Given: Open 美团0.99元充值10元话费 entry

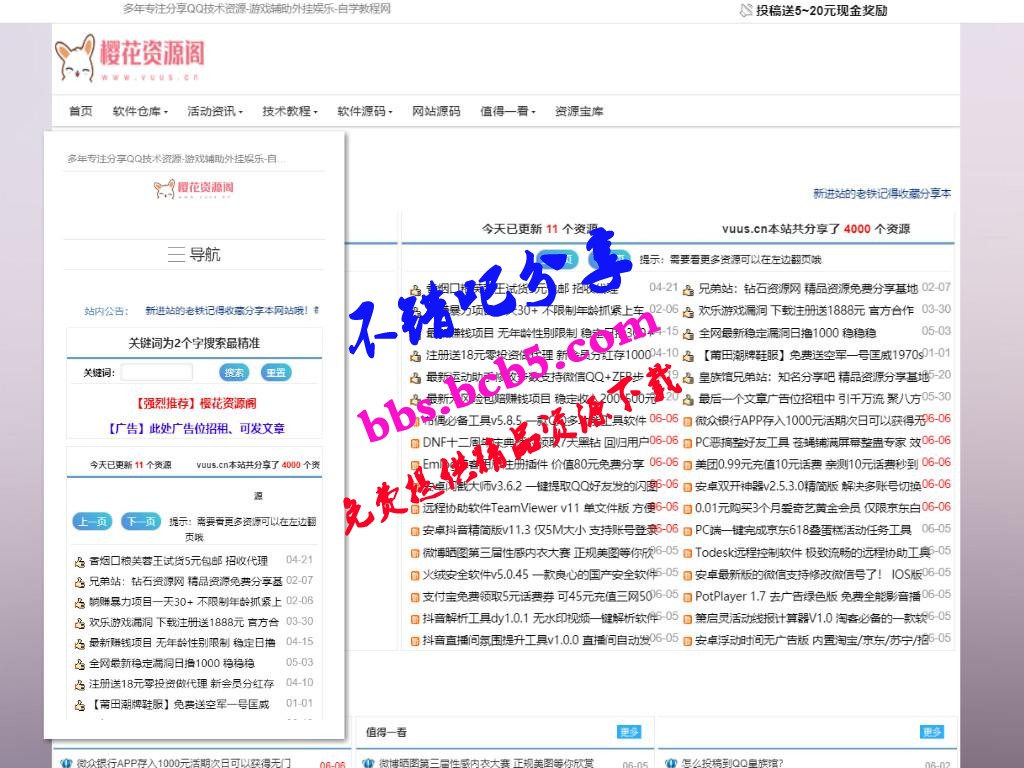Looking at the screenshot, I should (806, 464).
